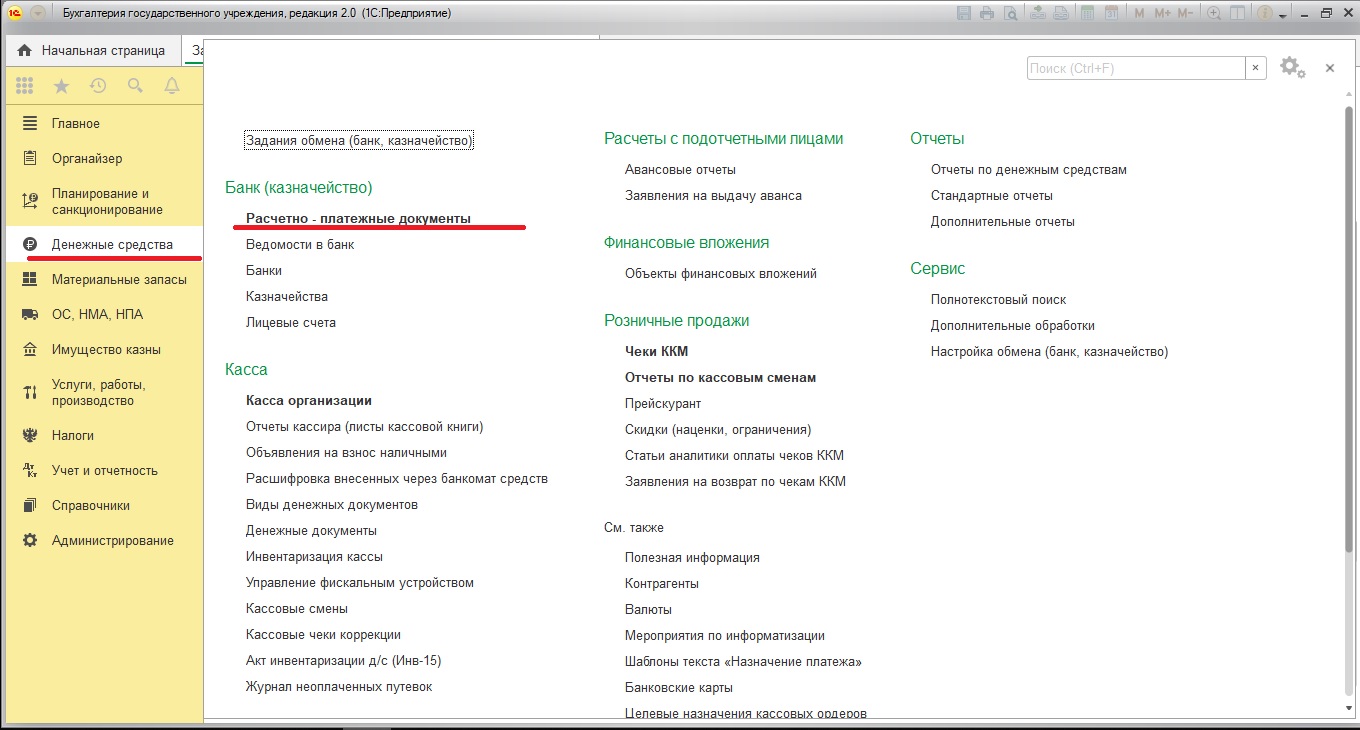Click the 1C logo icon in title bar
1360x730 pixels.
[x=15, y=14]
